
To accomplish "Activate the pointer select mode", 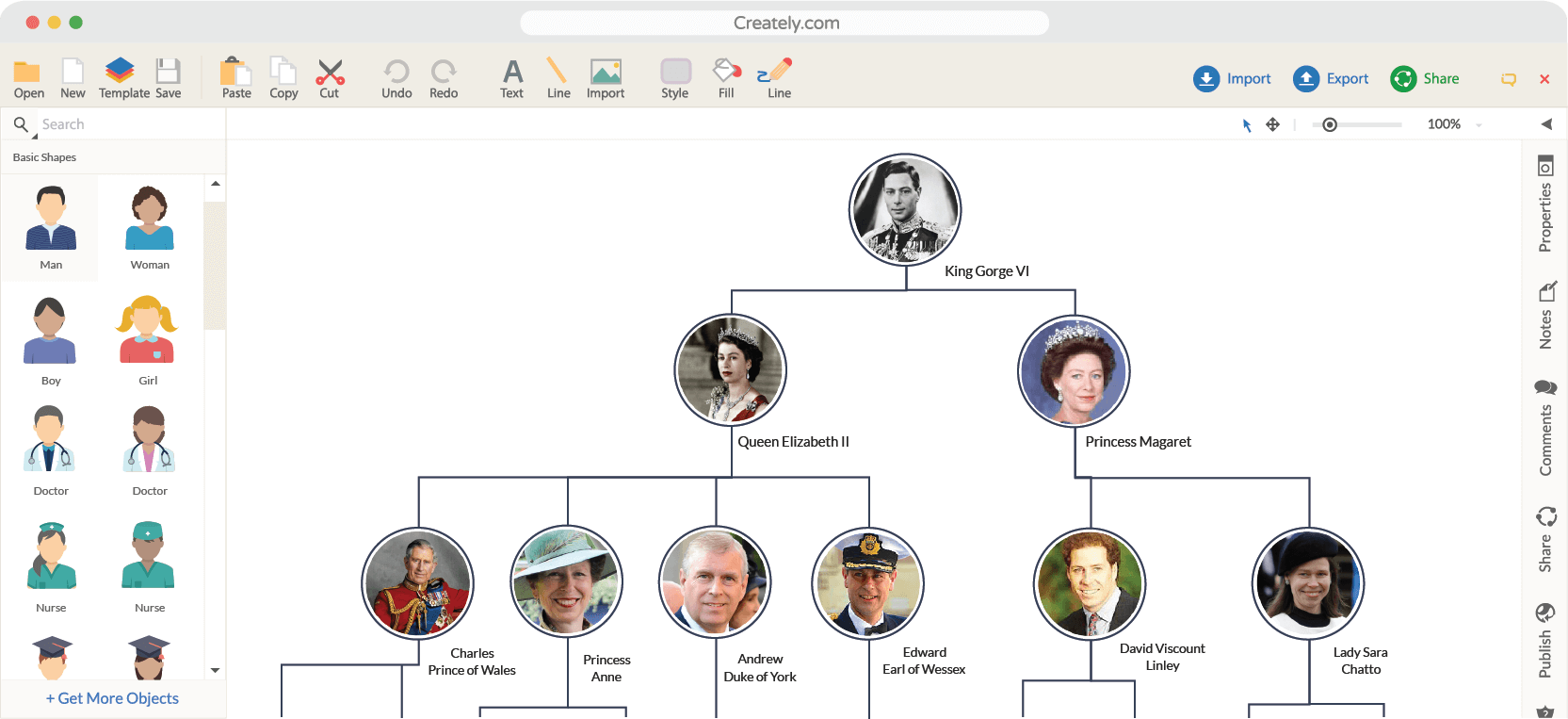I will (x=1247, y=125).
